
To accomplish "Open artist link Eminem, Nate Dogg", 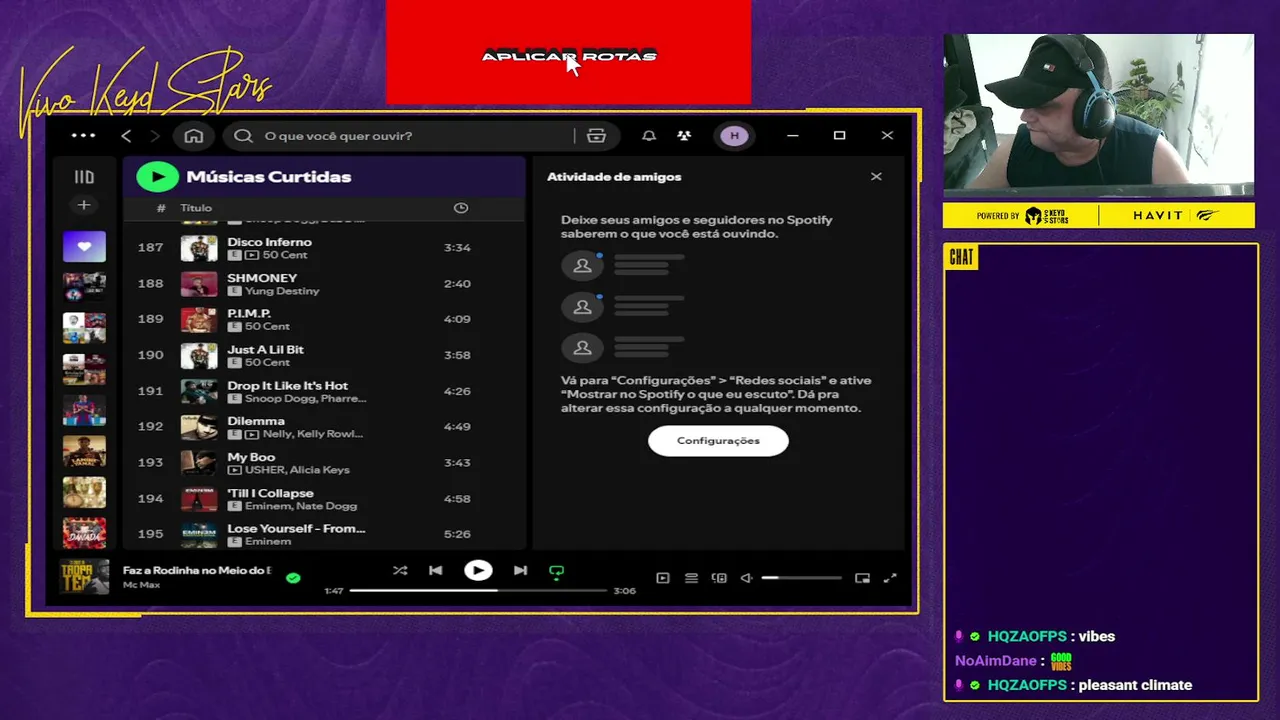I will 301,506.
